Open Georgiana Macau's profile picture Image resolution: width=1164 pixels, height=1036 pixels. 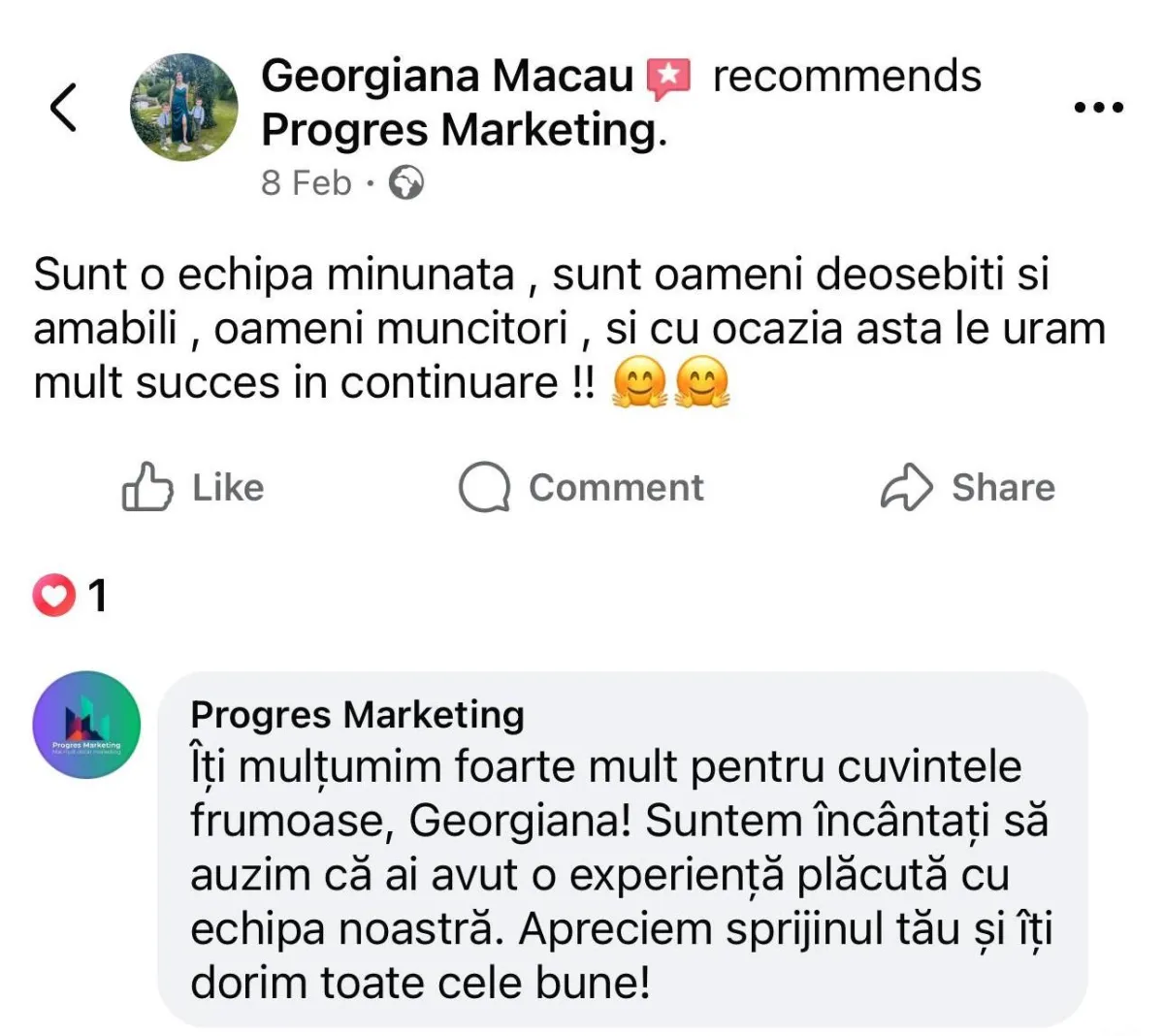[x=184, y=107]
